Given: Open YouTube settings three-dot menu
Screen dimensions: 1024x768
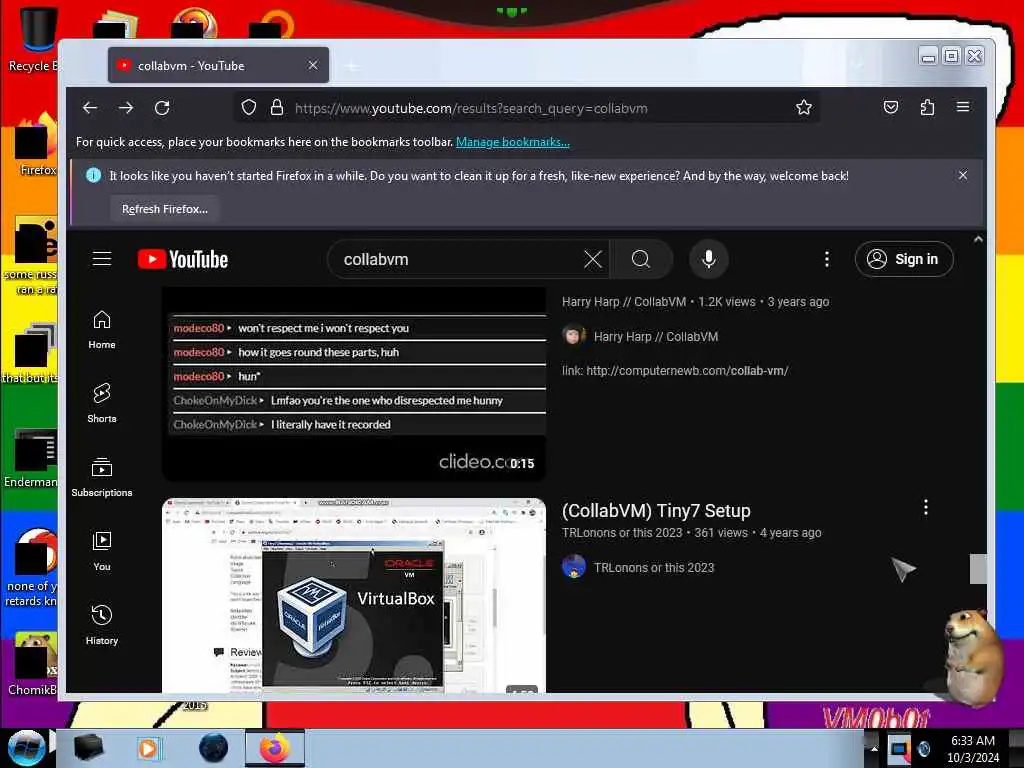Looking at the screenshot, I should (x=827, y=259).
